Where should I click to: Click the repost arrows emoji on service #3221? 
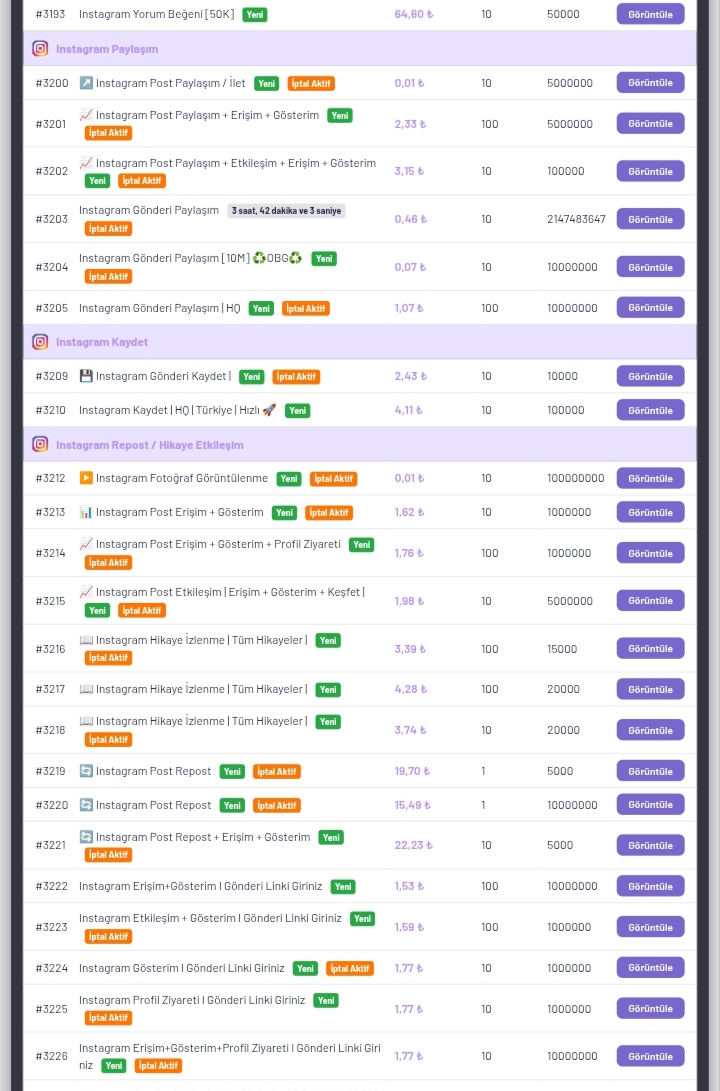pos(86,837)
